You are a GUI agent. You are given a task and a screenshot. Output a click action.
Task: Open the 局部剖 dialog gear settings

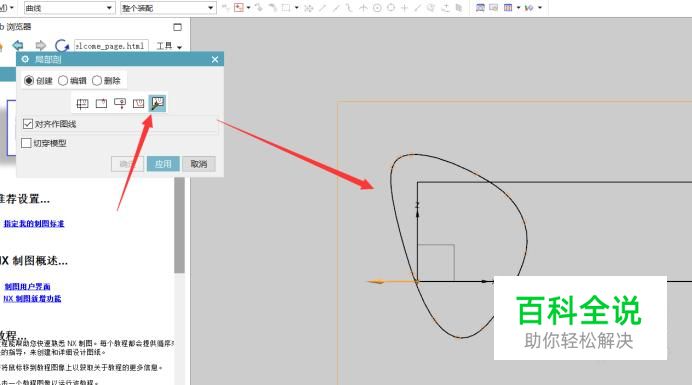click(x=25, y=59)
